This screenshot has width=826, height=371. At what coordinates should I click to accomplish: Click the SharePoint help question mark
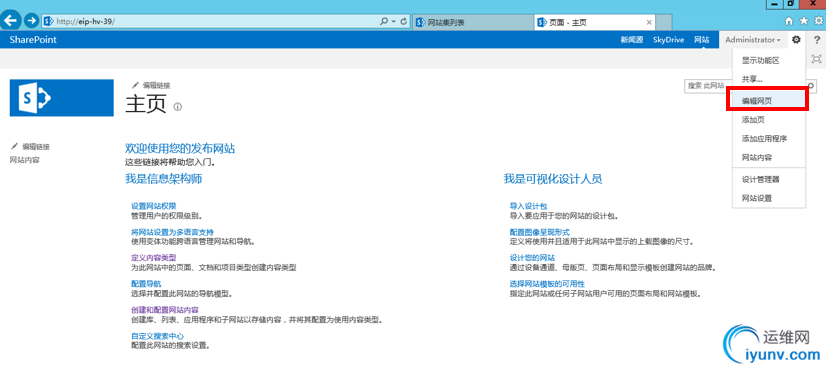[x=817, y=40]
